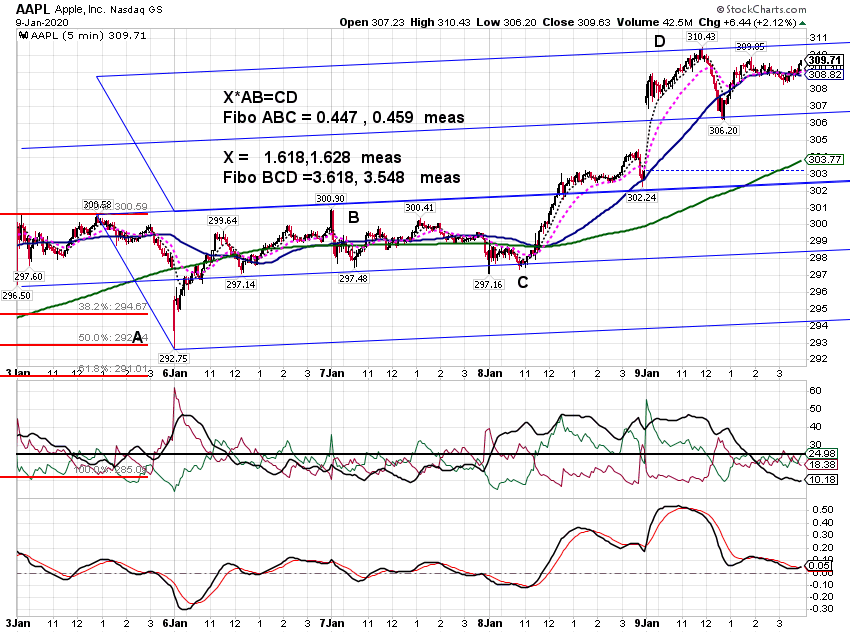Click the 0.05 value tag in the bottom panel

coord(819,566)
